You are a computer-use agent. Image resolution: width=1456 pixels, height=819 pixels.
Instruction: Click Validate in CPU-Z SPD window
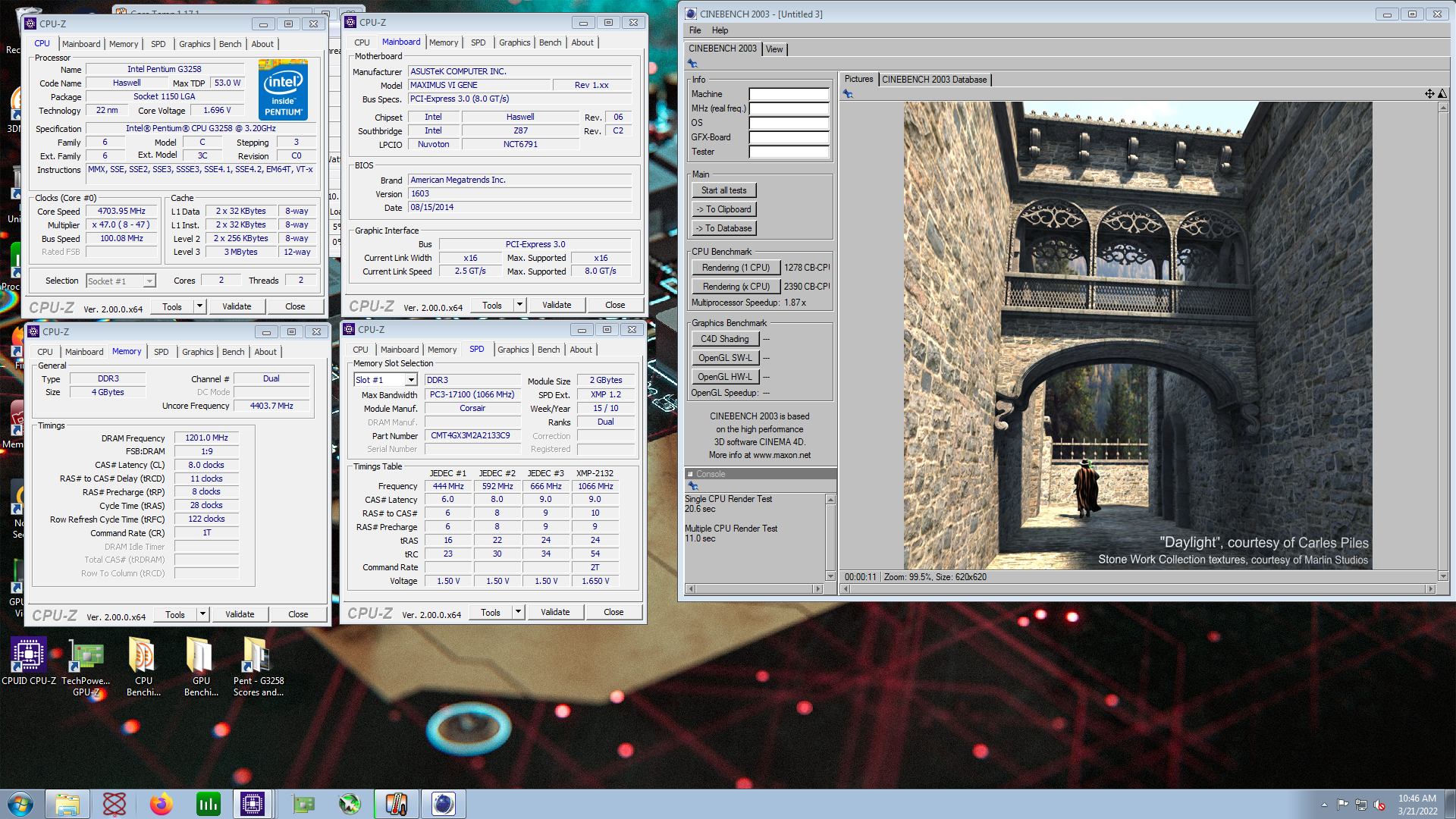pyautogui.click(x=555, y=612)
